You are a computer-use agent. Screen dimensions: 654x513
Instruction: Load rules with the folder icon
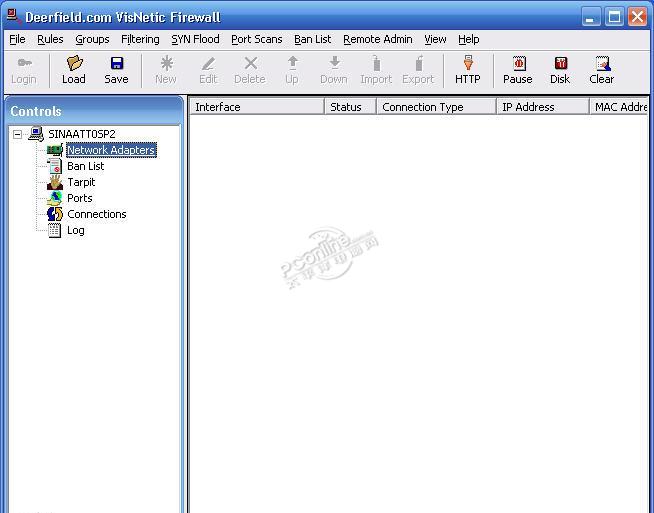[x=74, y=63]
